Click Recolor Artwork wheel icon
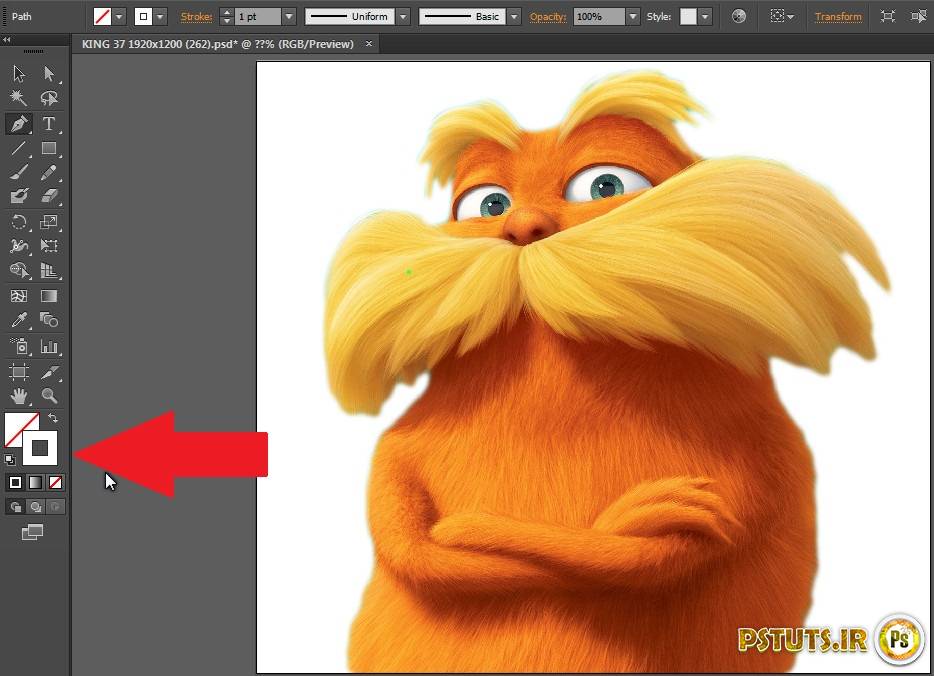 tap(739, 17)
